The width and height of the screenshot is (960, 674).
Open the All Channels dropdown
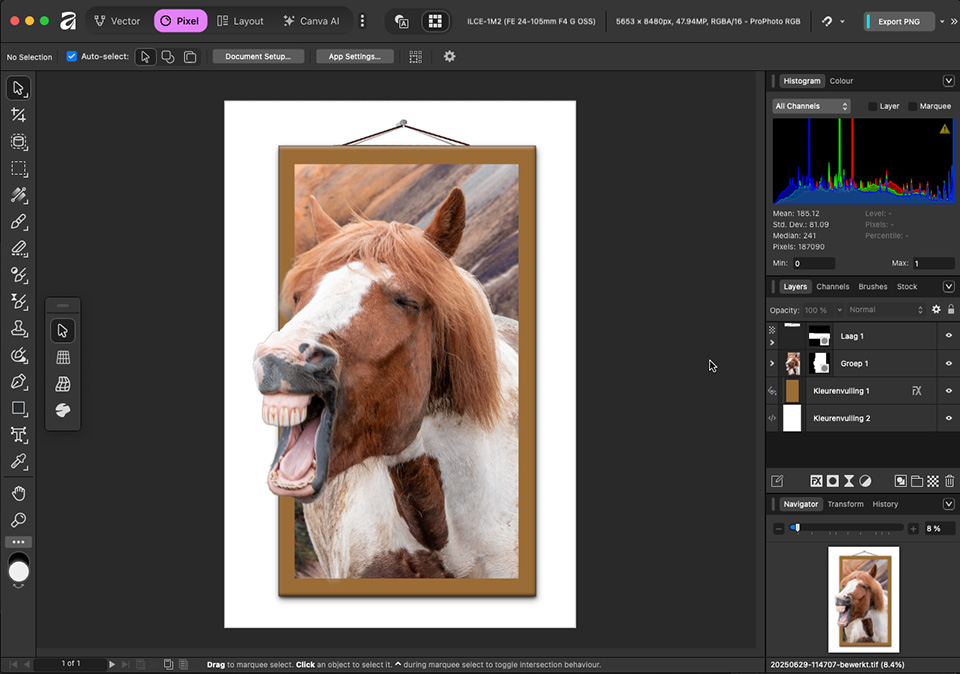coord(811,106)
